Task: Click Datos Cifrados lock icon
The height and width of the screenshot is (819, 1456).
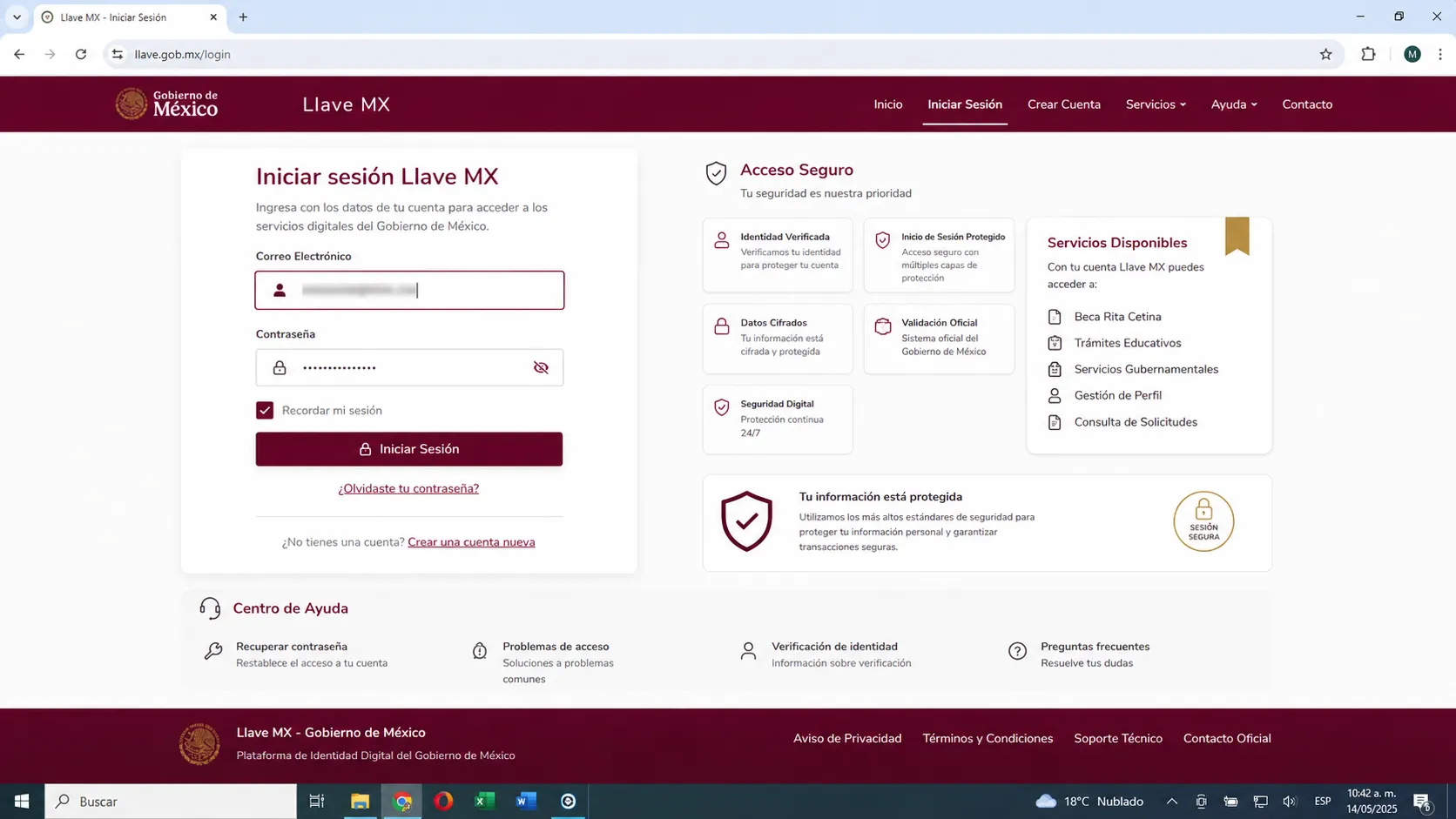Action: [722, 326]
